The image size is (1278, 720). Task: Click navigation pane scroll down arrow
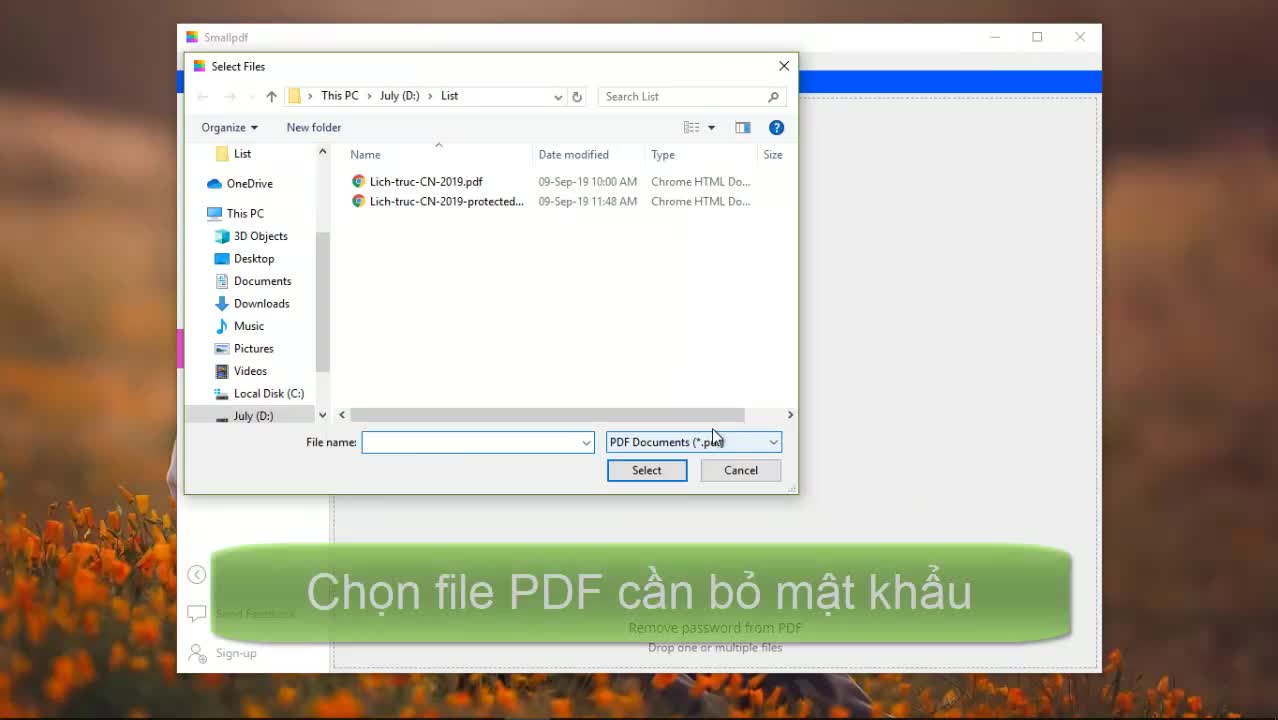click(322, 415)
